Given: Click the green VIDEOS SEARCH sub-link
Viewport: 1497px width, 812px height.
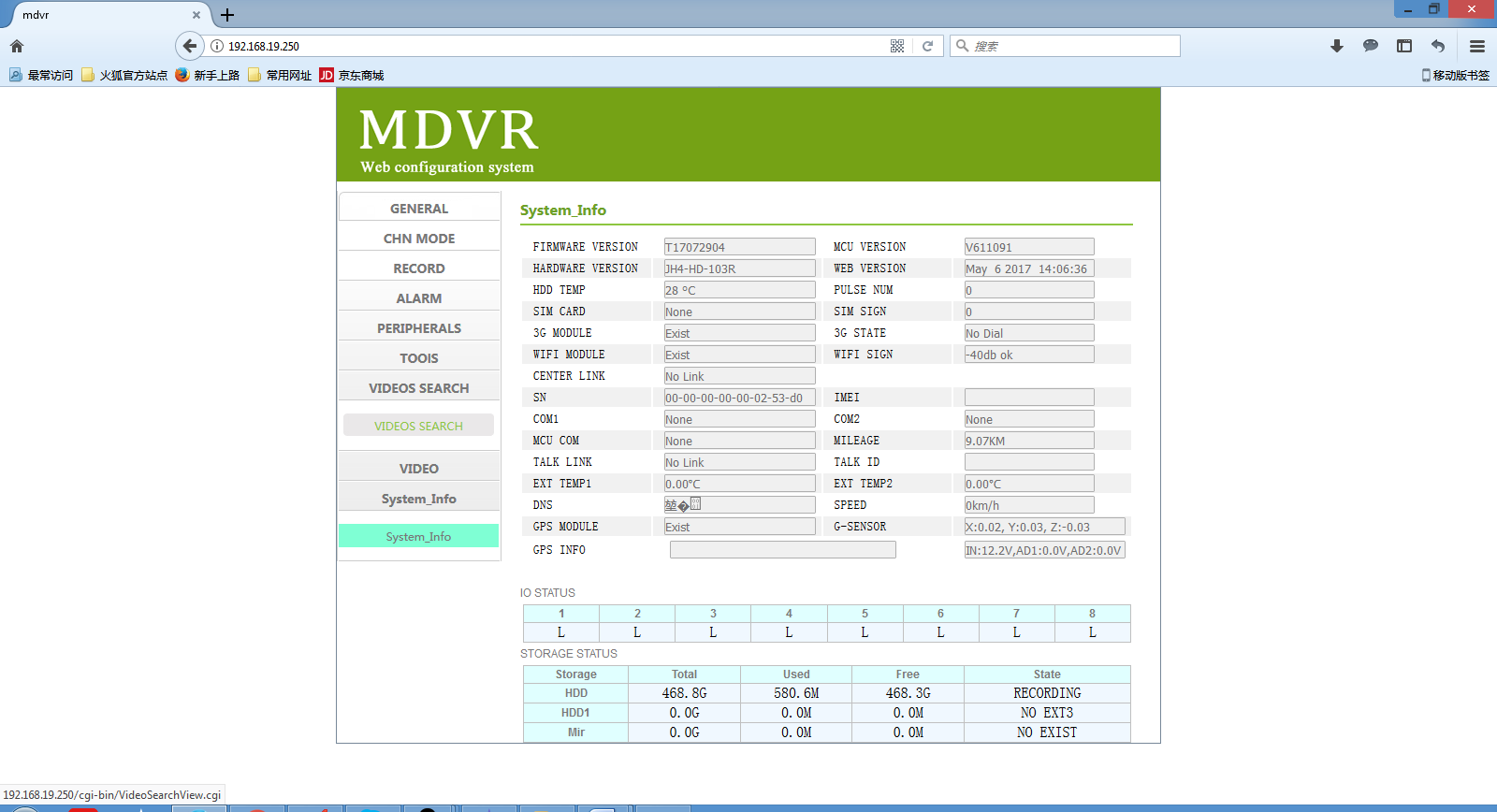Looking at the screenshot, I should coord(418,426).
